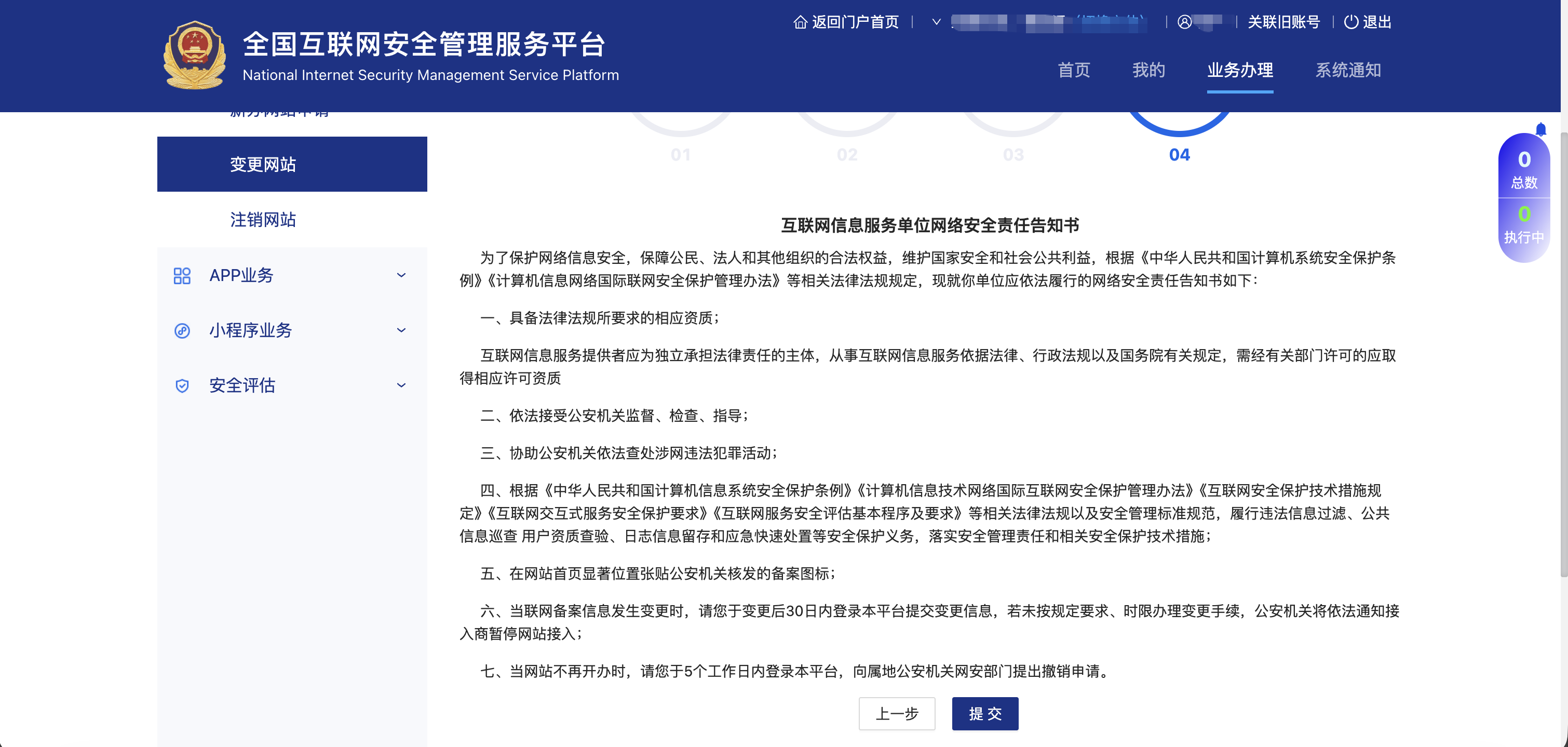Switch to the 我的 tab

tap(1148, 70)
